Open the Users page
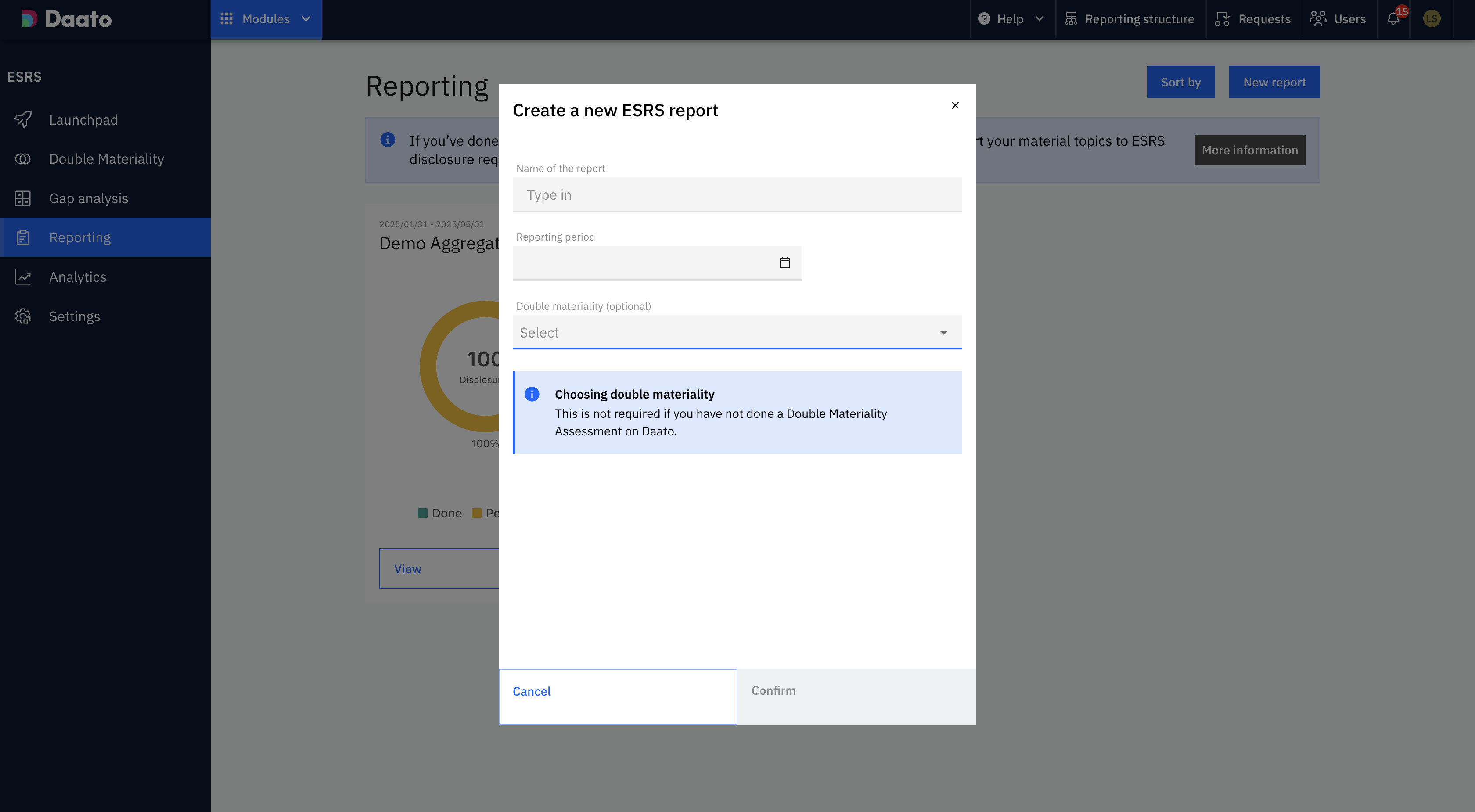 point(1338,19)
